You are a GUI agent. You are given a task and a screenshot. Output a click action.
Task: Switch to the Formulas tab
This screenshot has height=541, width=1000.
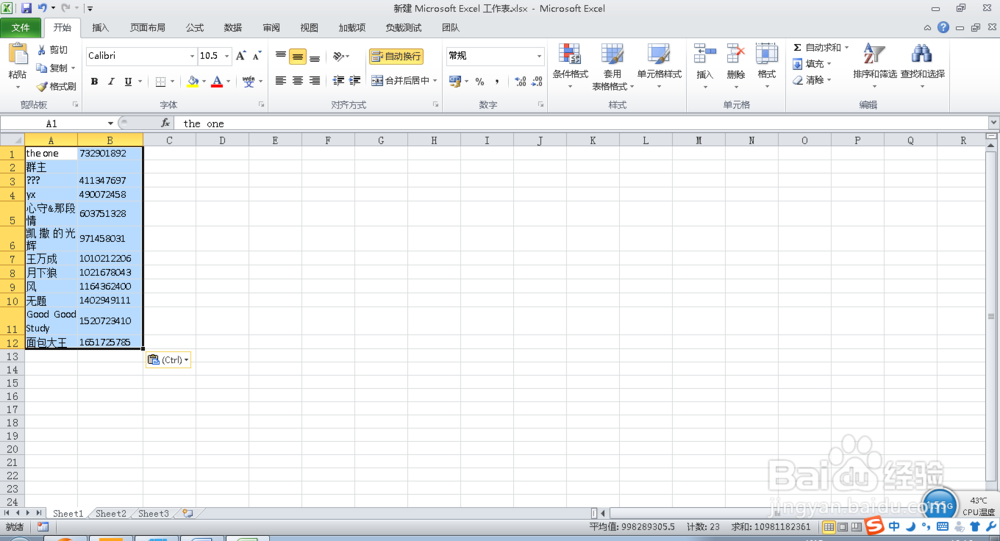(195, 27)
